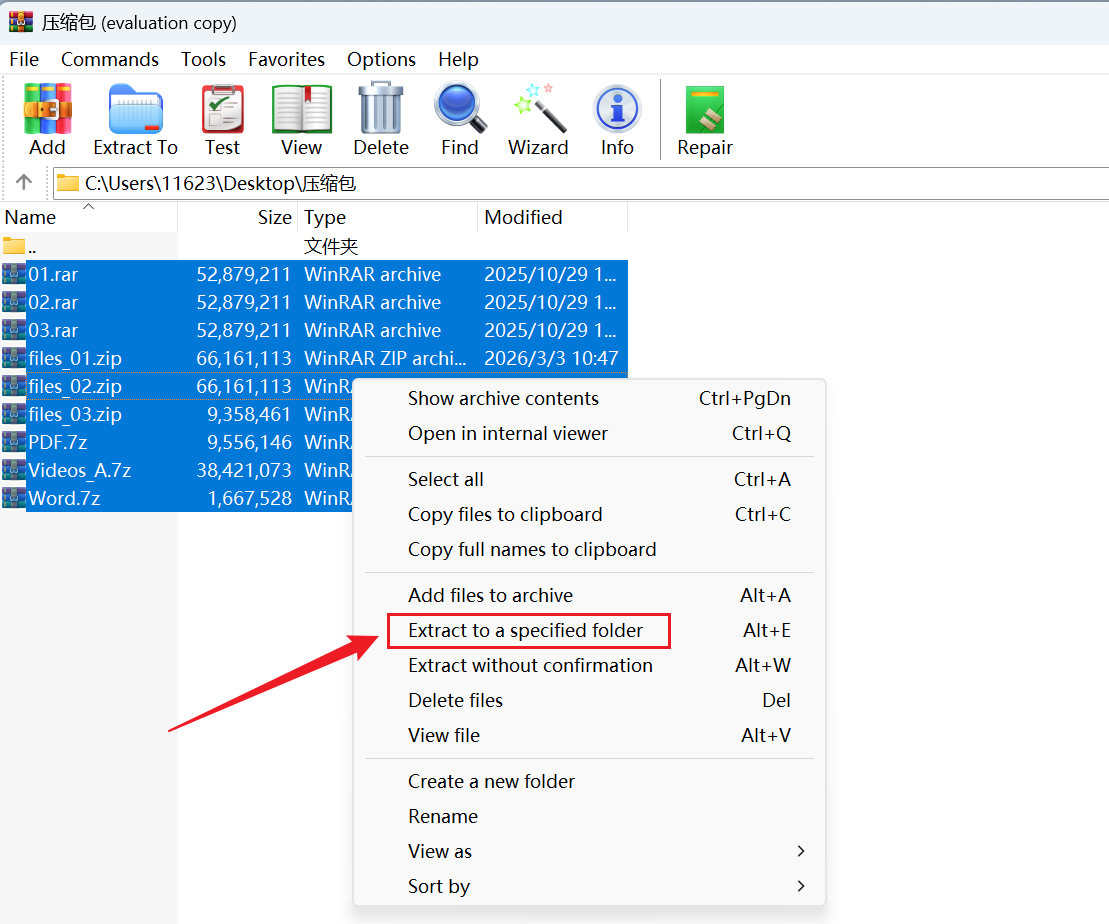
Task: Open the Favorites menu
Action: pos(286,59)
